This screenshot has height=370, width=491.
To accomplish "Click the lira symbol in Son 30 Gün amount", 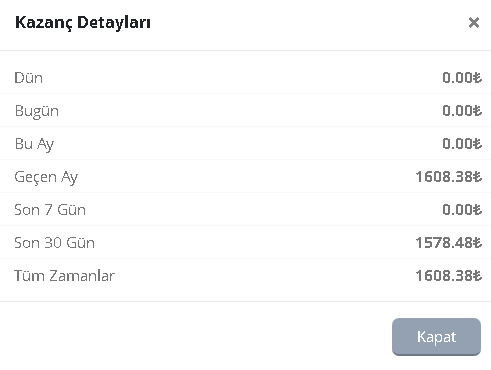I will pyautogui.click(x=478, y=243).
